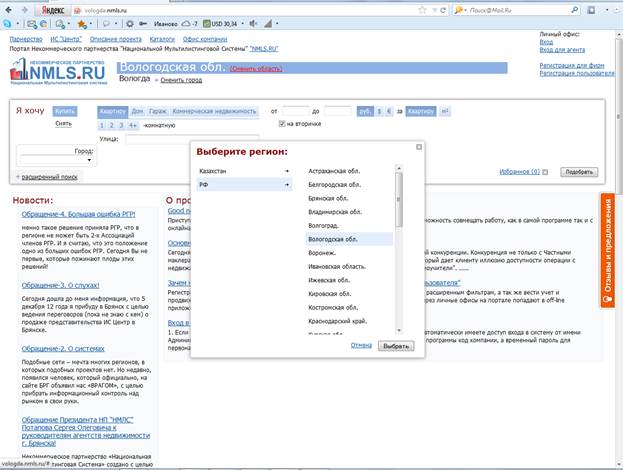Click the speech bubble toolbar icon
This screenshot has width=623, height=470.
click(x=106, y=24)
